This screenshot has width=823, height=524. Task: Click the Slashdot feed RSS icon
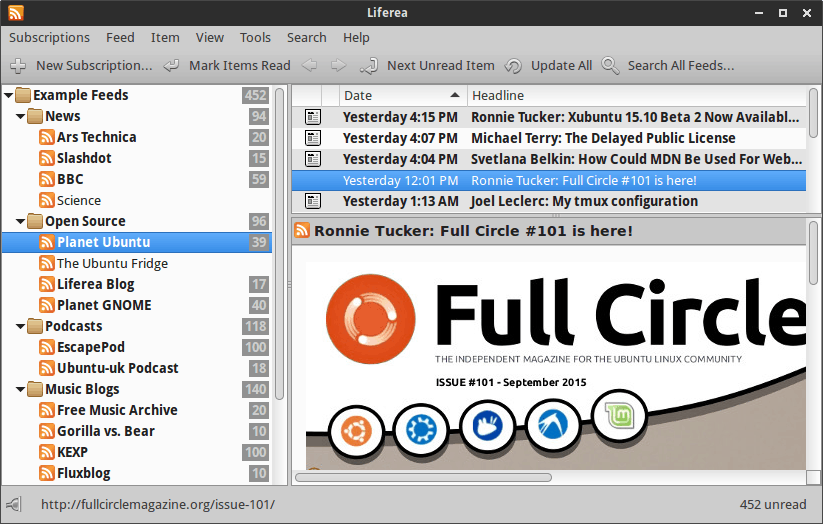[x=47, y=158]
